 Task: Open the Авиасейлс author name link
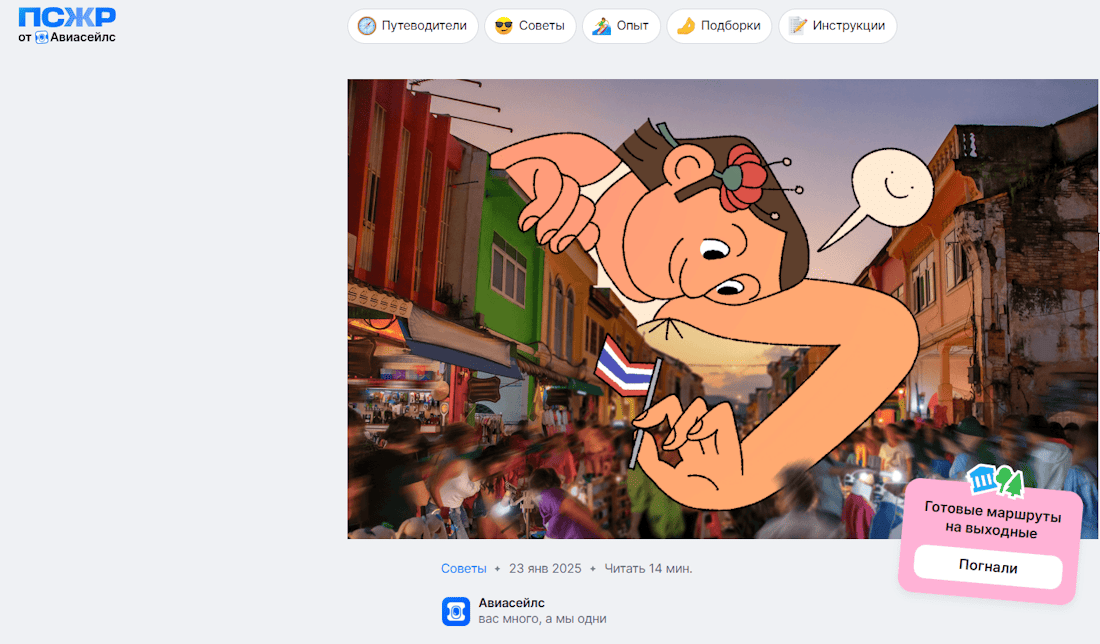[512, 603]
